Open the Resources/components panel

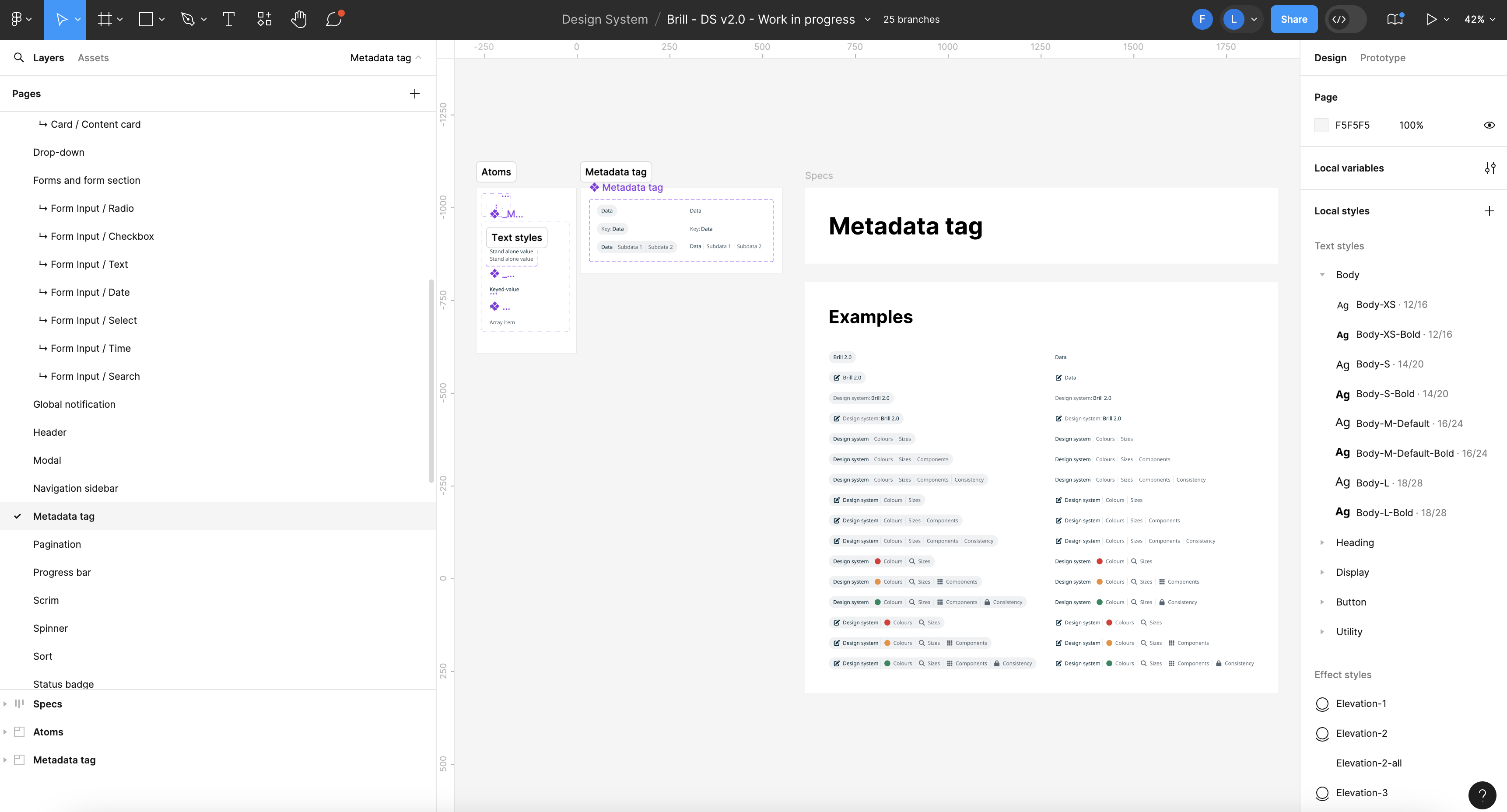263,19
